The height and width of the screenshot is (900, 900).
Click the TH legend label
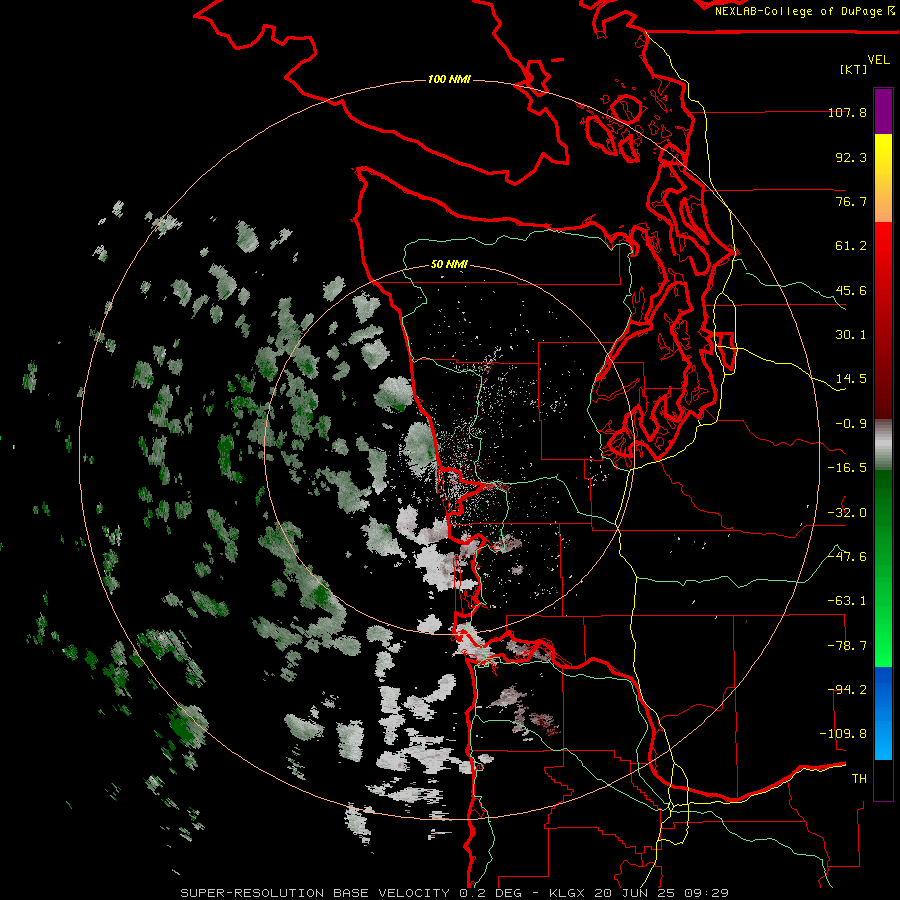859,779
